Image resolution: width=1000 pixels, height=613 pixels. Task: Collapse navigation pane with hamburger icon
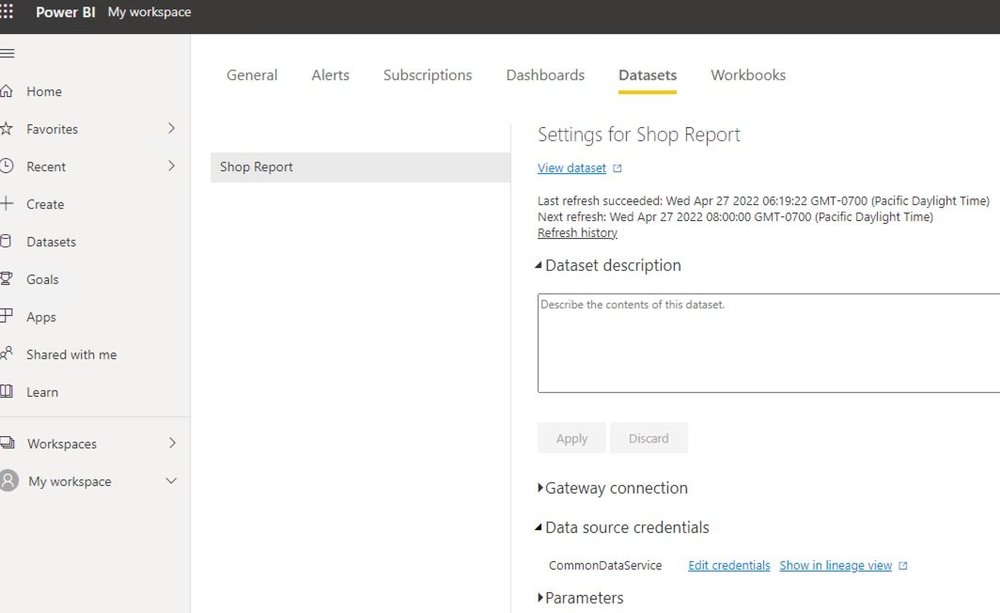click(x=7, y=54)
